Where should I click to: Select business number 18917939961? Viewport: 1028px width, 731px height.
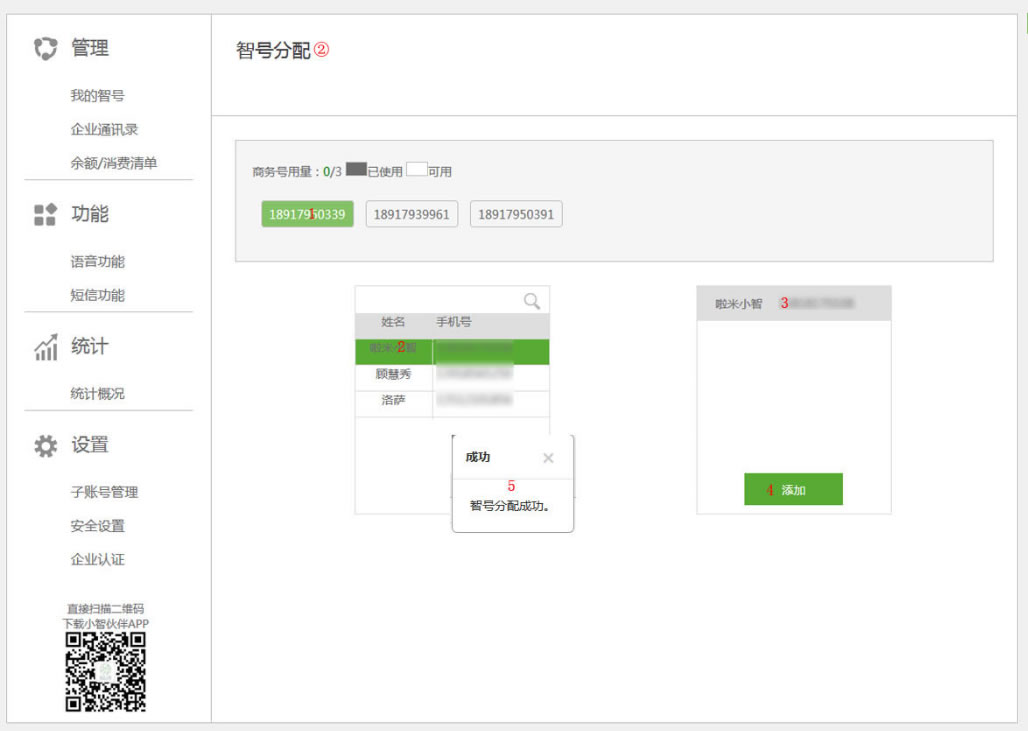pyautogui.click(x=412, y=214)
